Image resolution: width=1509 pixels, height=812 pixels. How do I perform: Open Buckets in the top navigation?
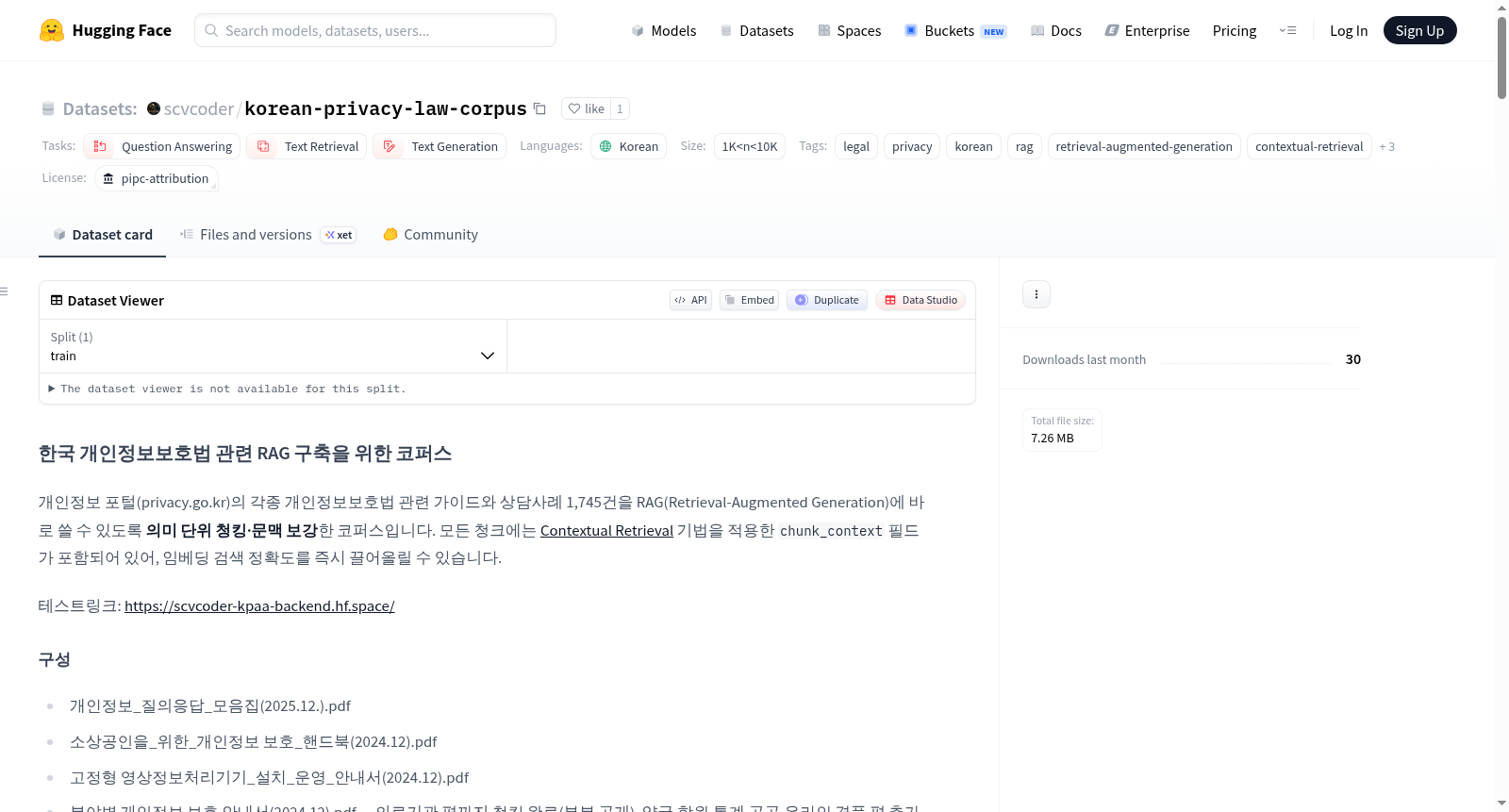pyautogui.click(x=955, y=31)
